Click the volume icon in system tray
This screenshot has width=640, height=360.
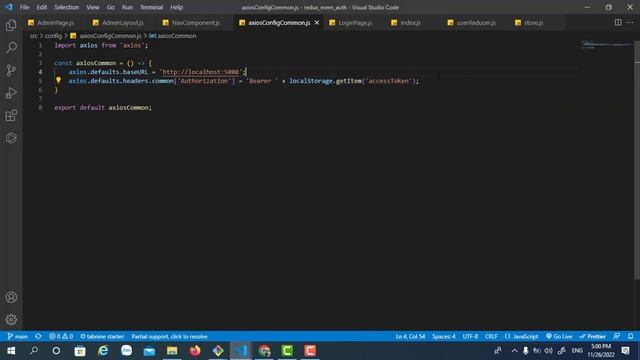pyautogui.click(x=548, y=351)
